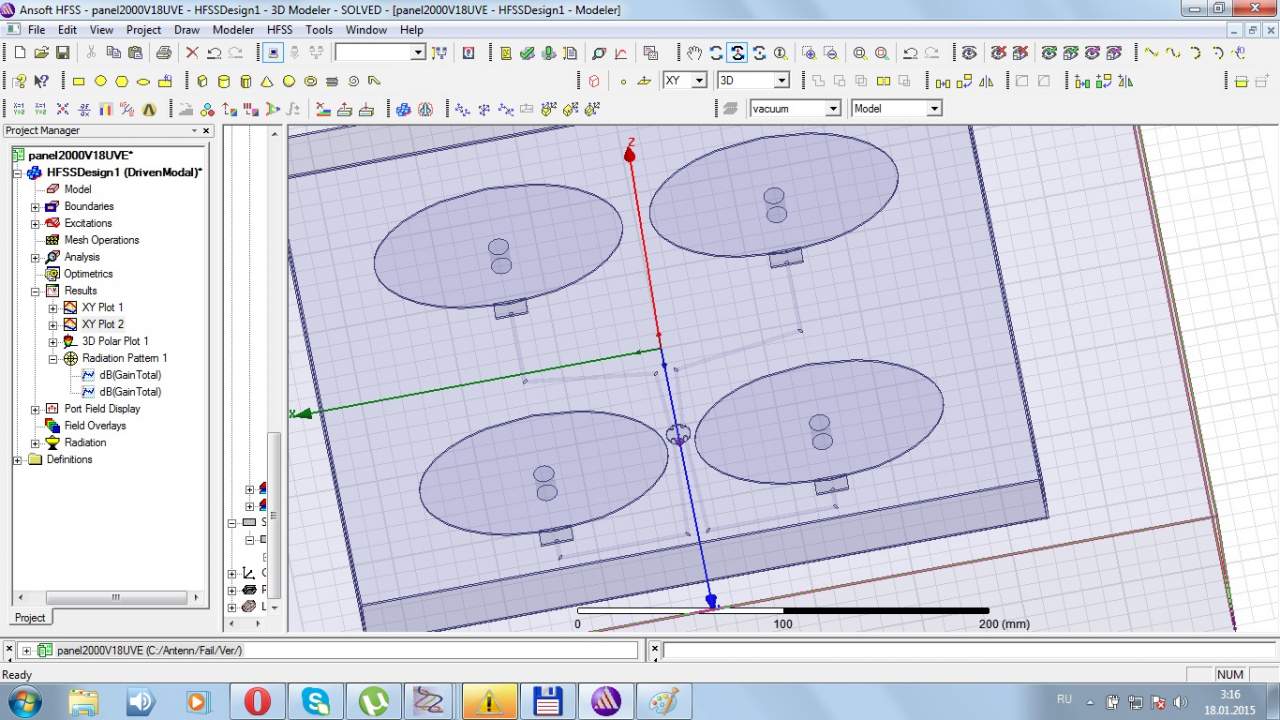Click the Draw cylinder icon
This screenshot has width=1280, height=720.
tap(223, 81)
